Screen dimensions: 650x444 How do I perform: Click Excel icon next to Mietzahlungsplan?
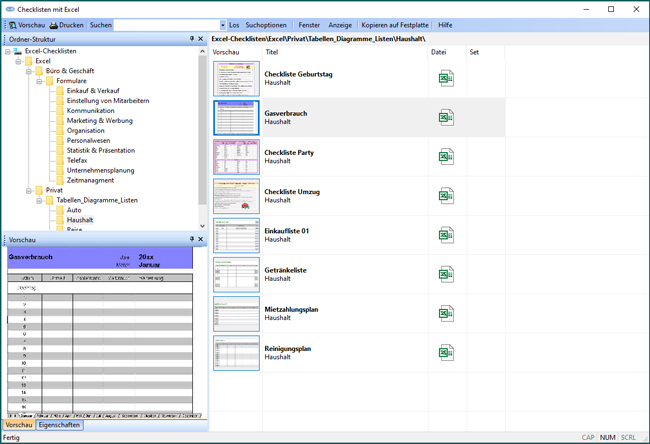coord(446,313)
